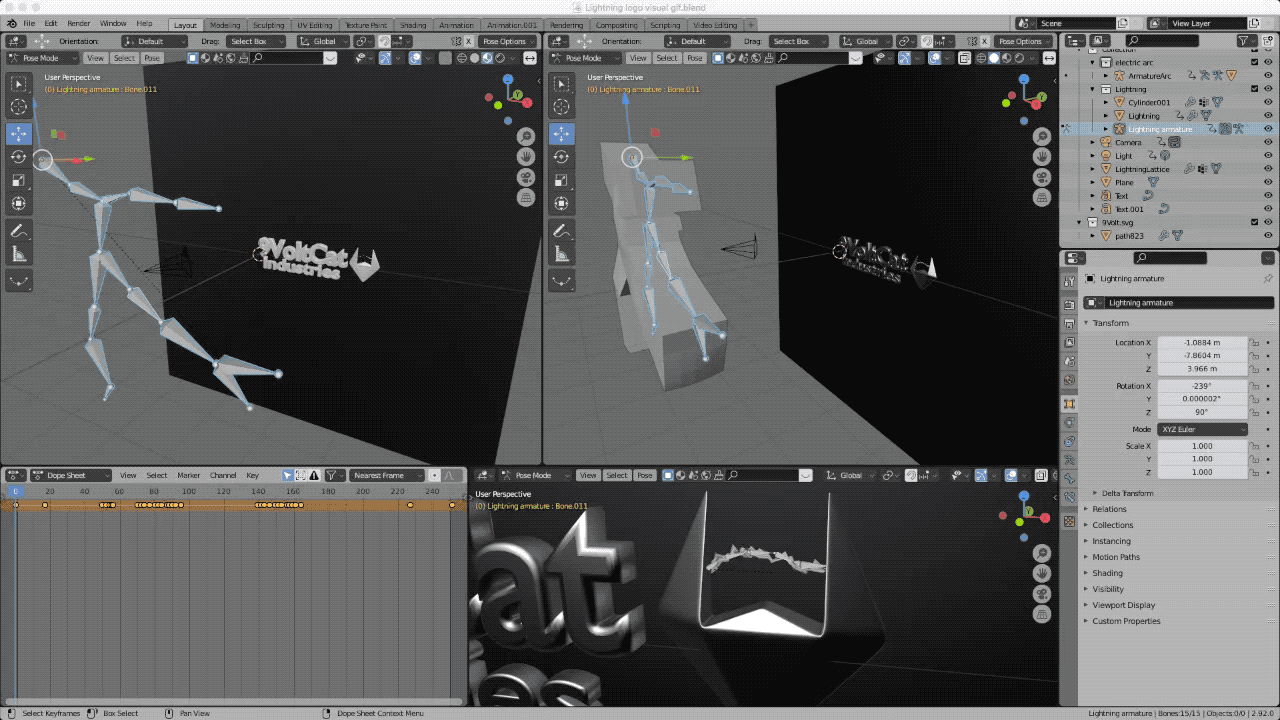Viewport: 1280px width, 720px height.
Task: Click the Rotation X value field
Action: [x=1202, y=386]
